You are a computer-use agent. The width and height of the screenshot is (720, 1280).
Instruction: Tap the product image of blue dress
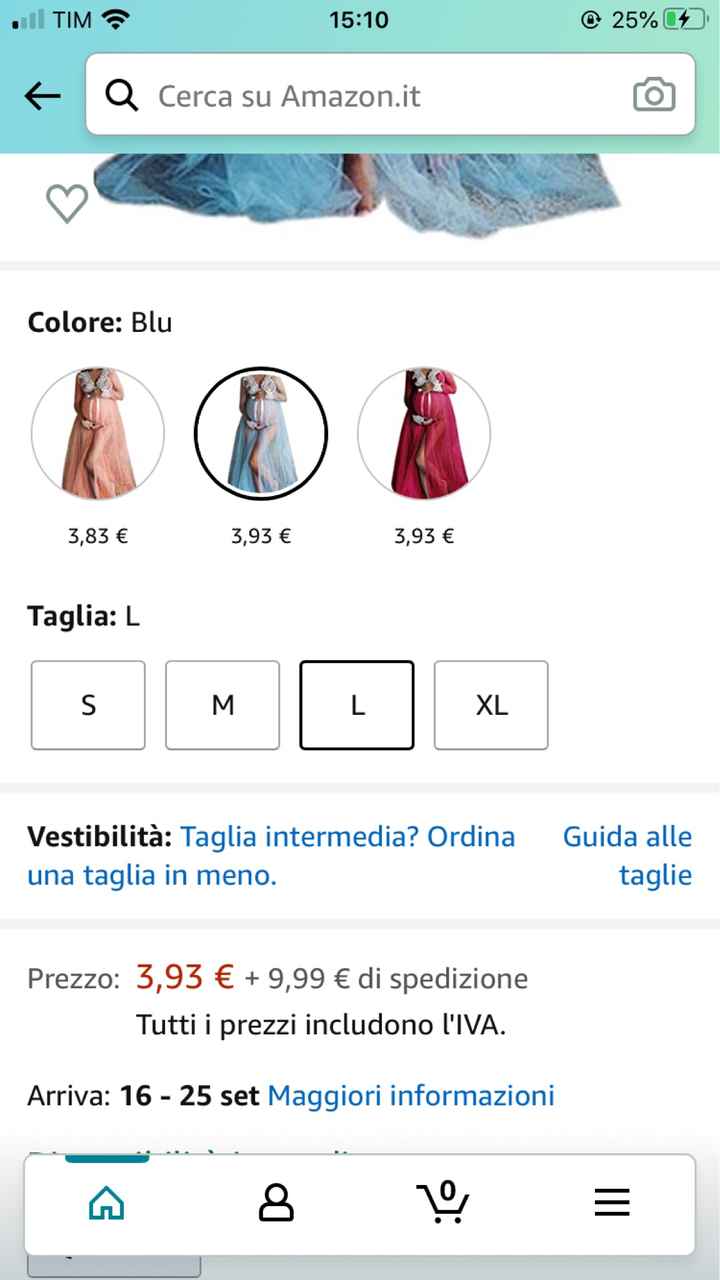pos(360,195)
